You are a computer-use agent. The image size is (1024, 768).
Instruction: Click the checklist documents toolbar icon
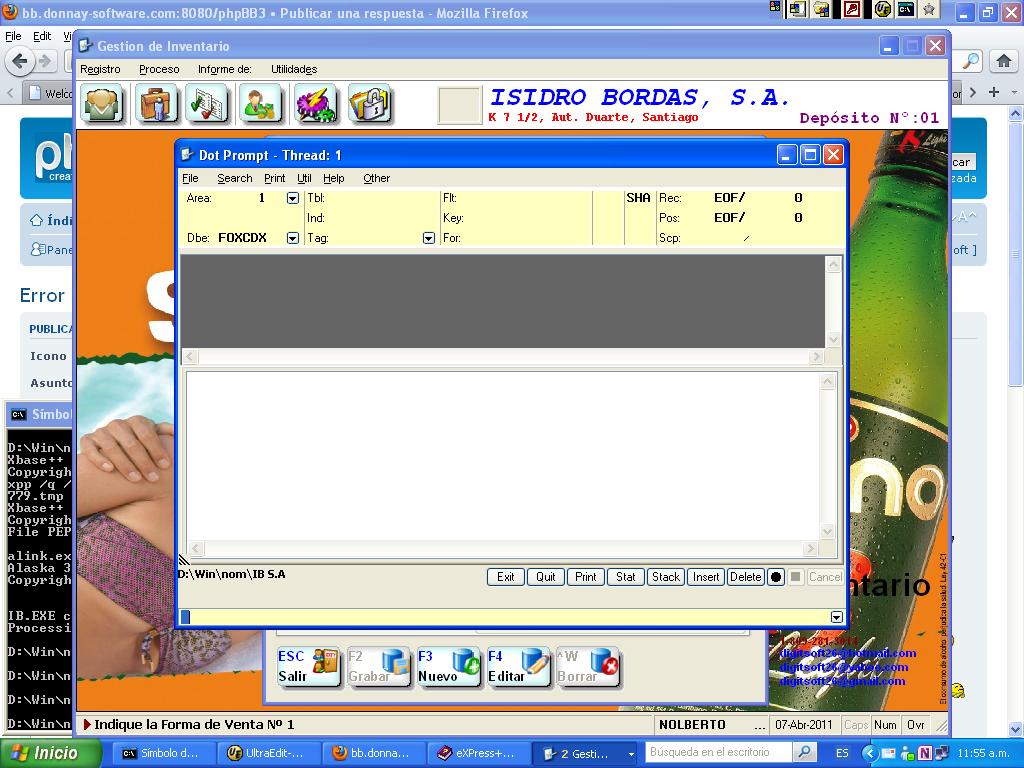click(x=209, y=104)
